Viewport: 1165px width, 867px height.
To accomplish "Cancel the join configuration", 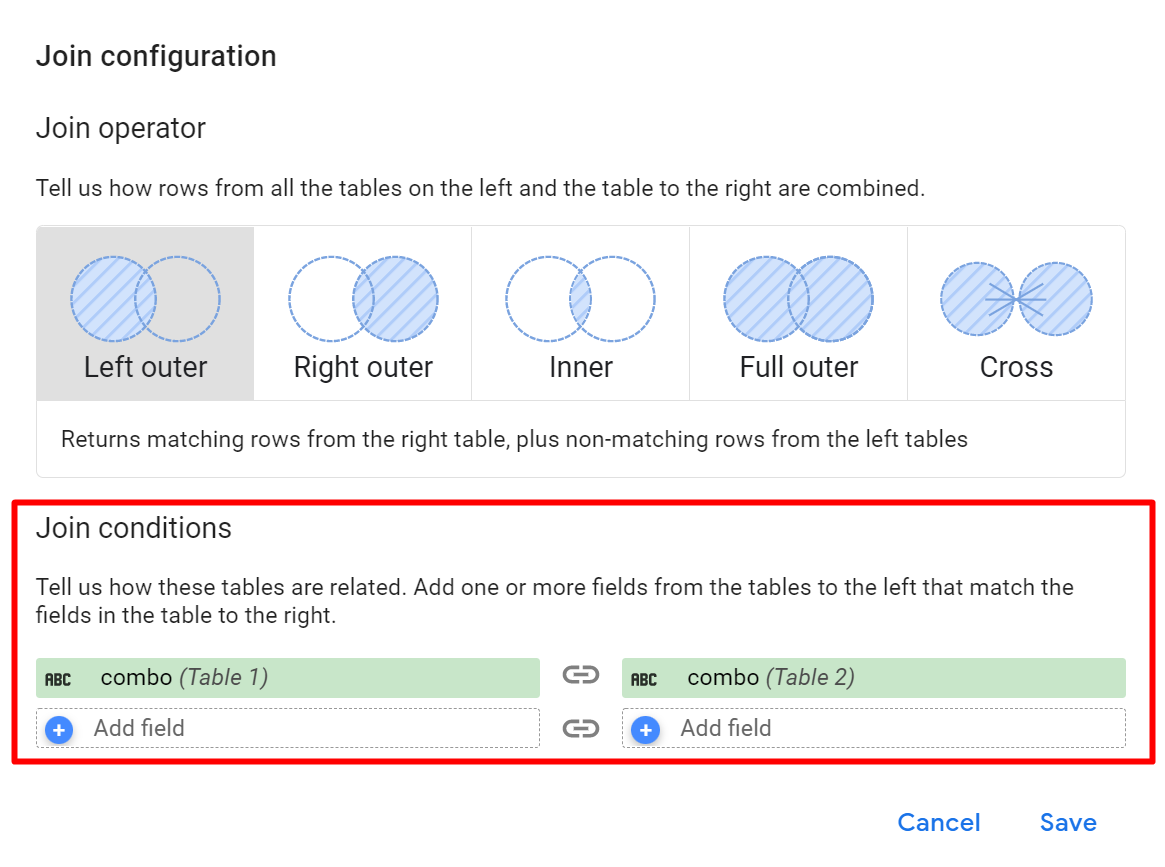I will pos(939,822).
